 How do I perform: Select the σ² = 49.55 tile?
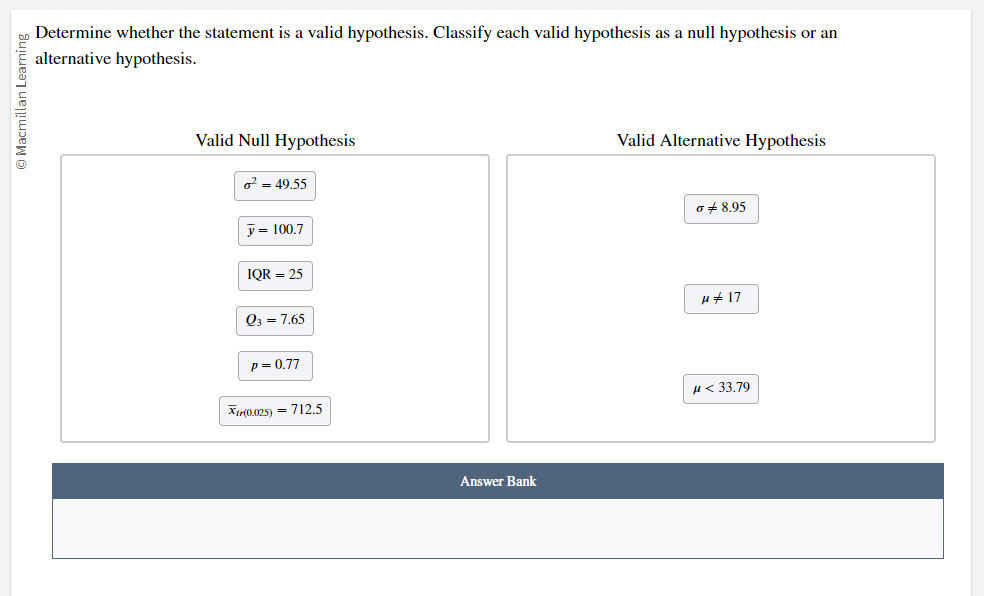[275, 185]
